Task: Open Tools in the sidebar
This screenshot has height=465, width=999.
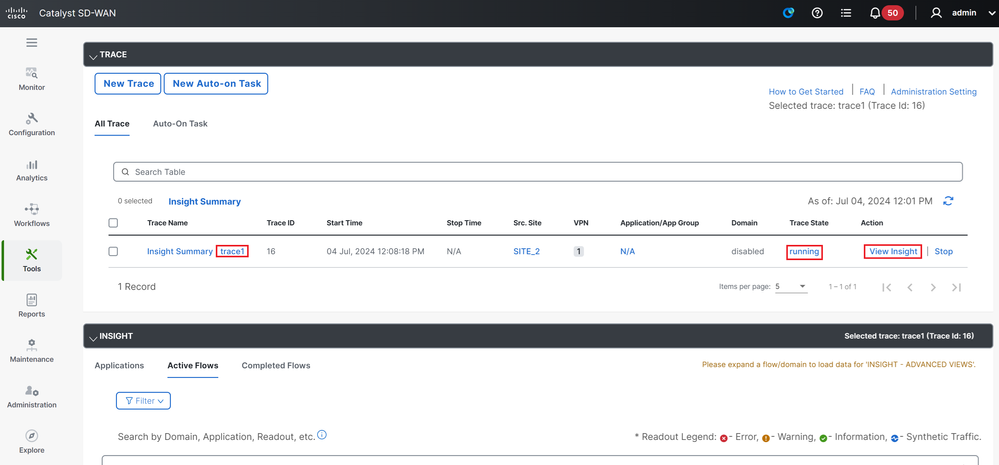Action: (x=31, y=261)
